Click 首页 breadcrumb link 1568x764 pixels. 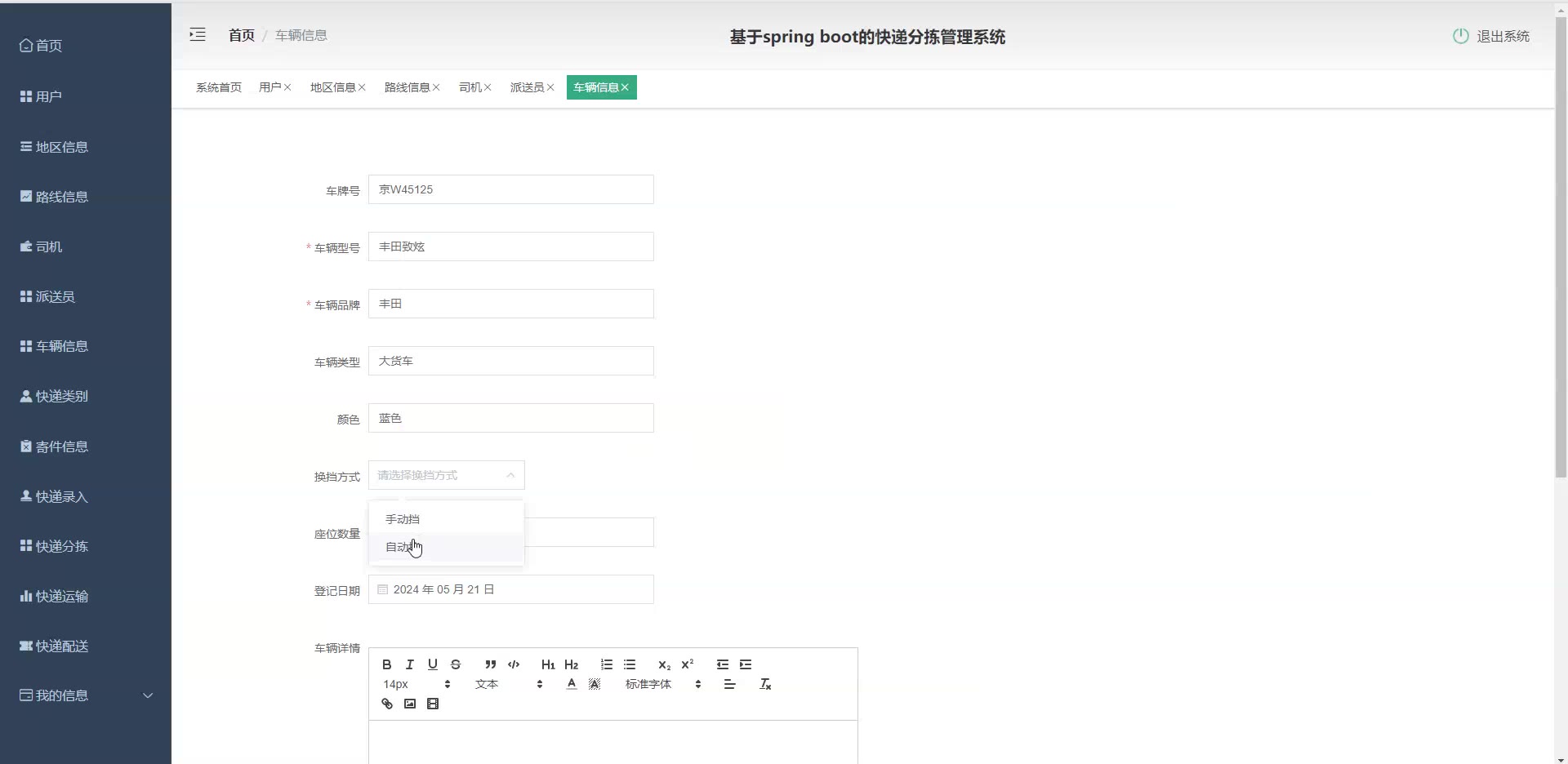pyautogui.click(x=242, y=35)
